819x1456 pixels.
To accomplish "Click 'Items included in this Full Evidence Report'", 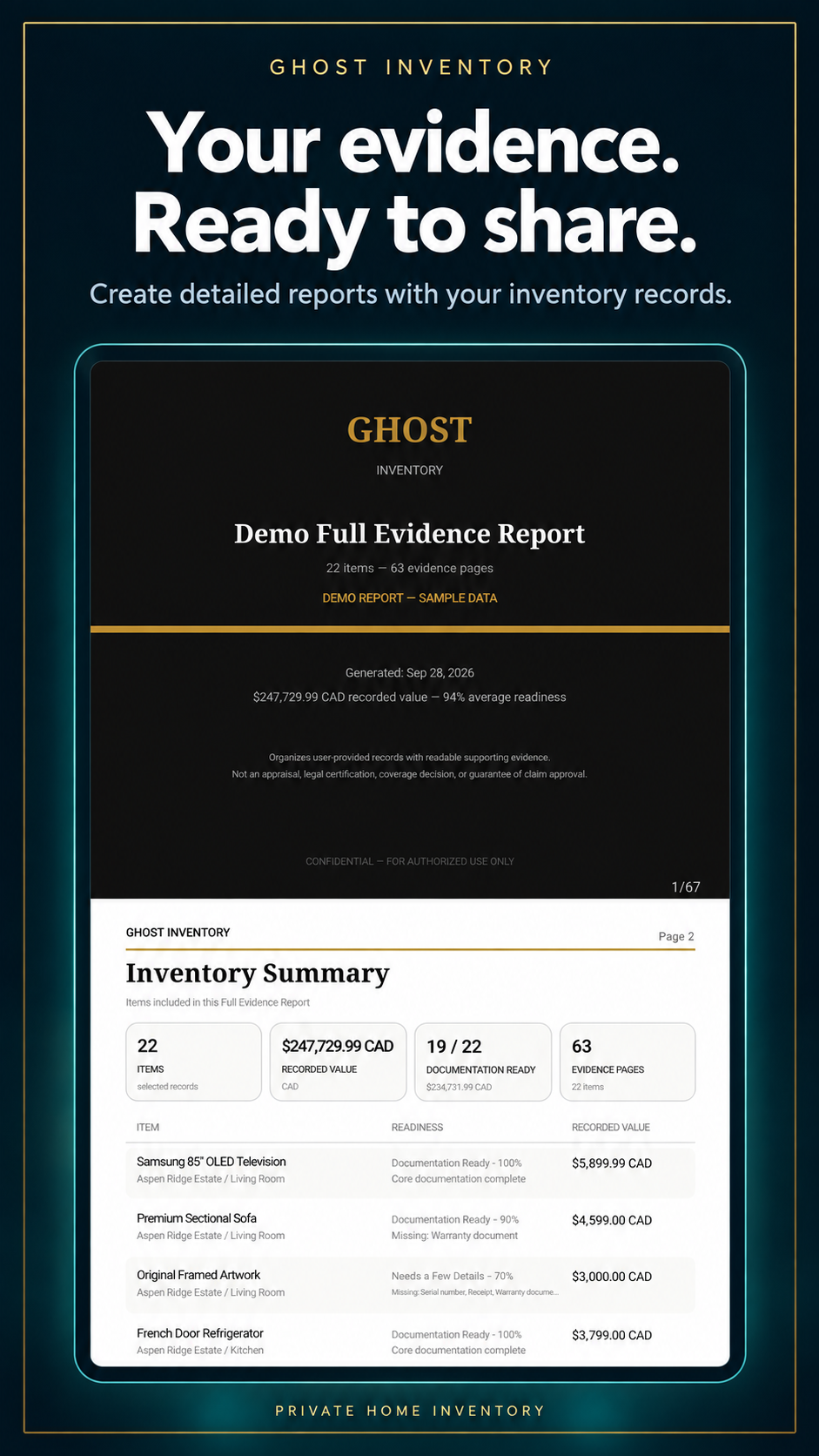I will [x=218, y=1002].
